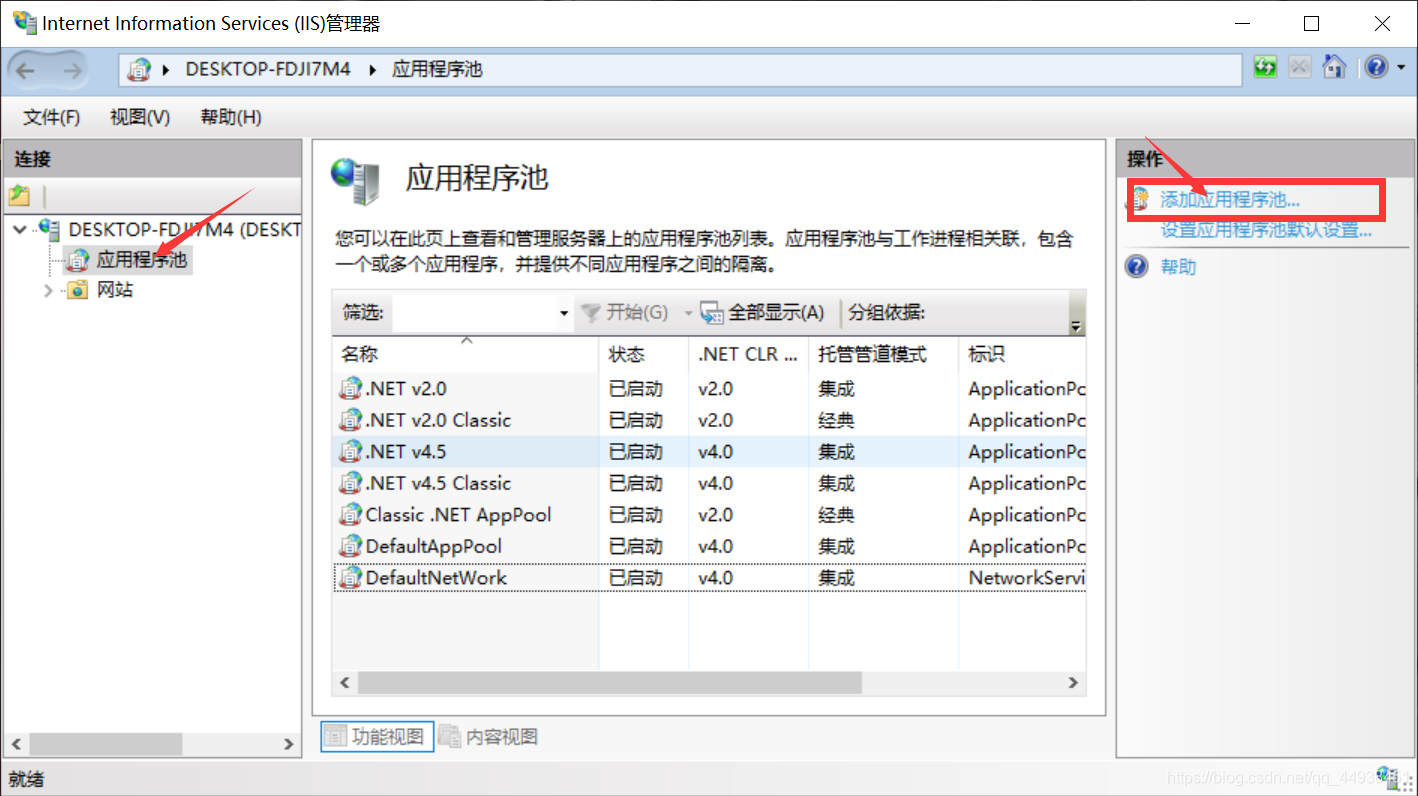1418x796 pixels.
Task: Open dropdown arrow next to toolbar Help icon
Action: [x=1401, y=68]
